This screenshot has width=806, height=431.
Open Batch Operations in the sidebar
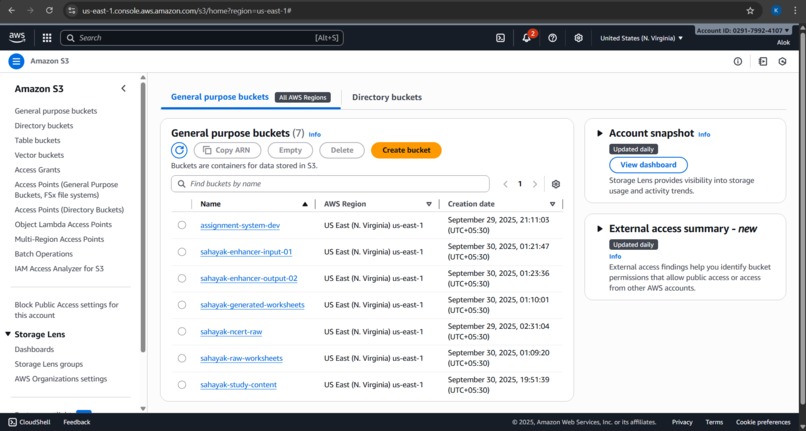click(44, 254)
